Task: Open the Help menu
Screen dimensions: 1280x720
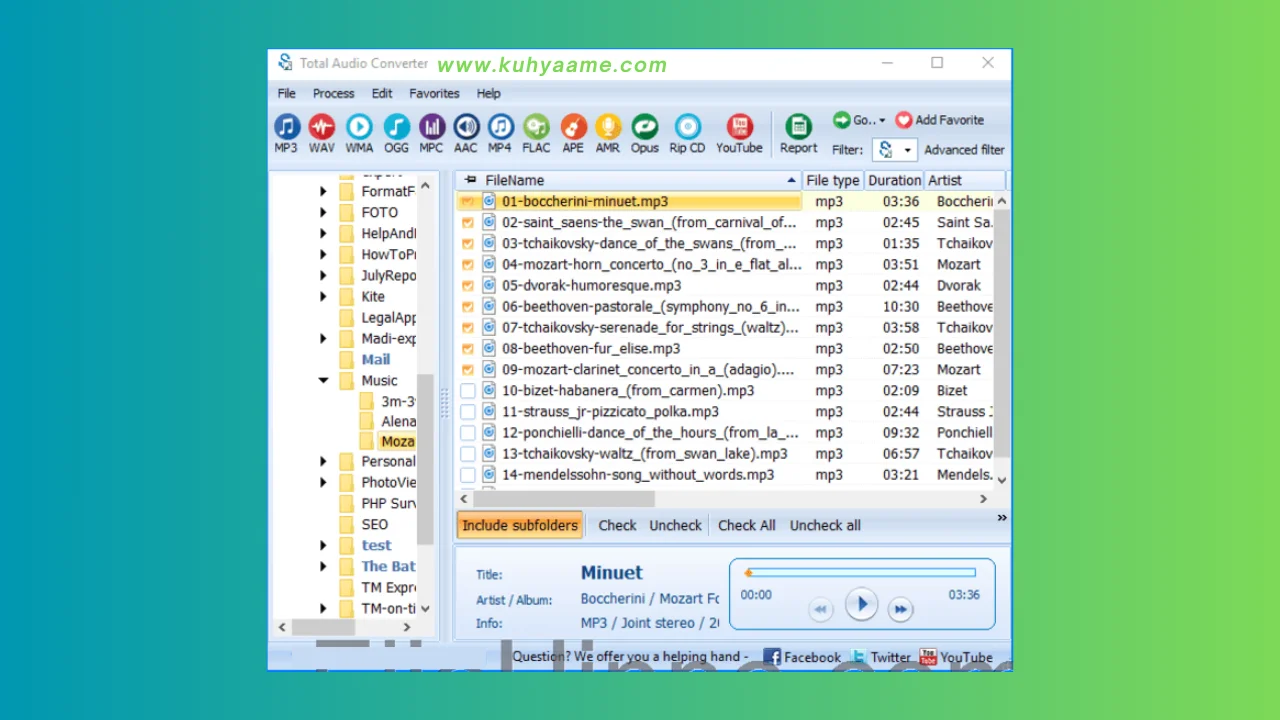Action: click(x=488, y=93)
